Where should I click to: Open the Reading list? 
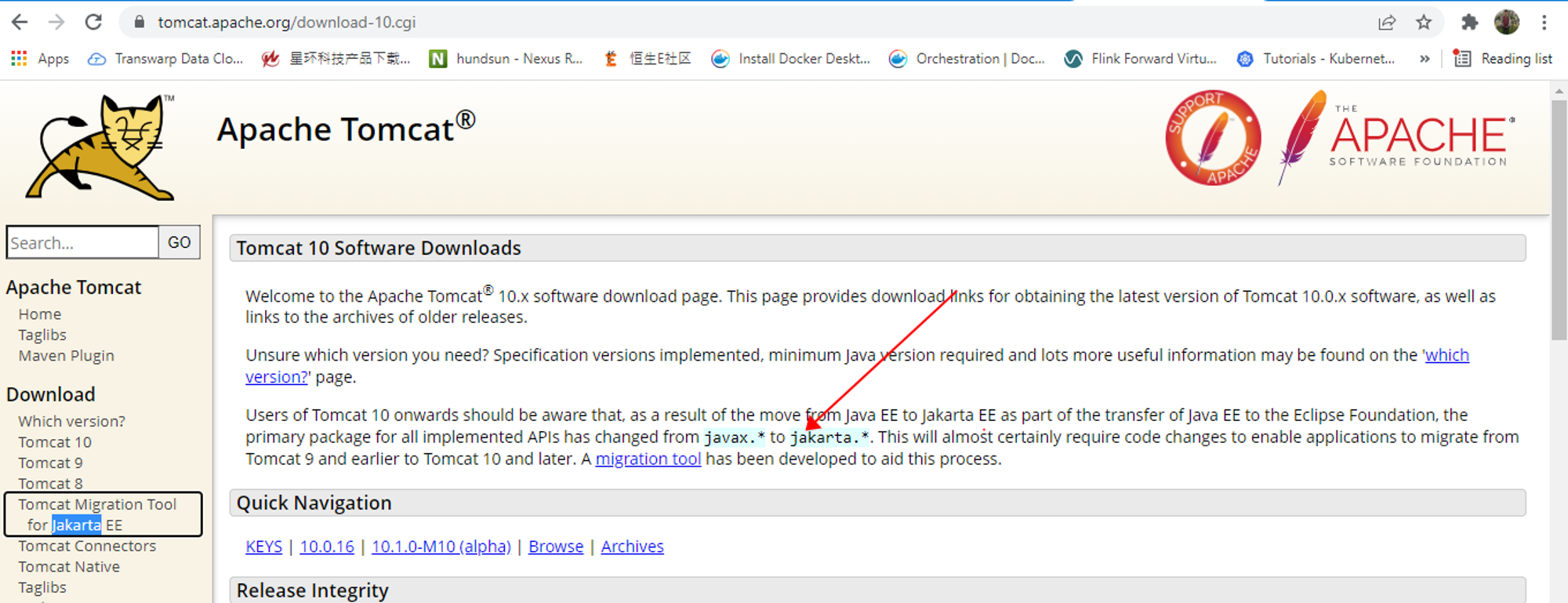click(x=1503, y=59)
